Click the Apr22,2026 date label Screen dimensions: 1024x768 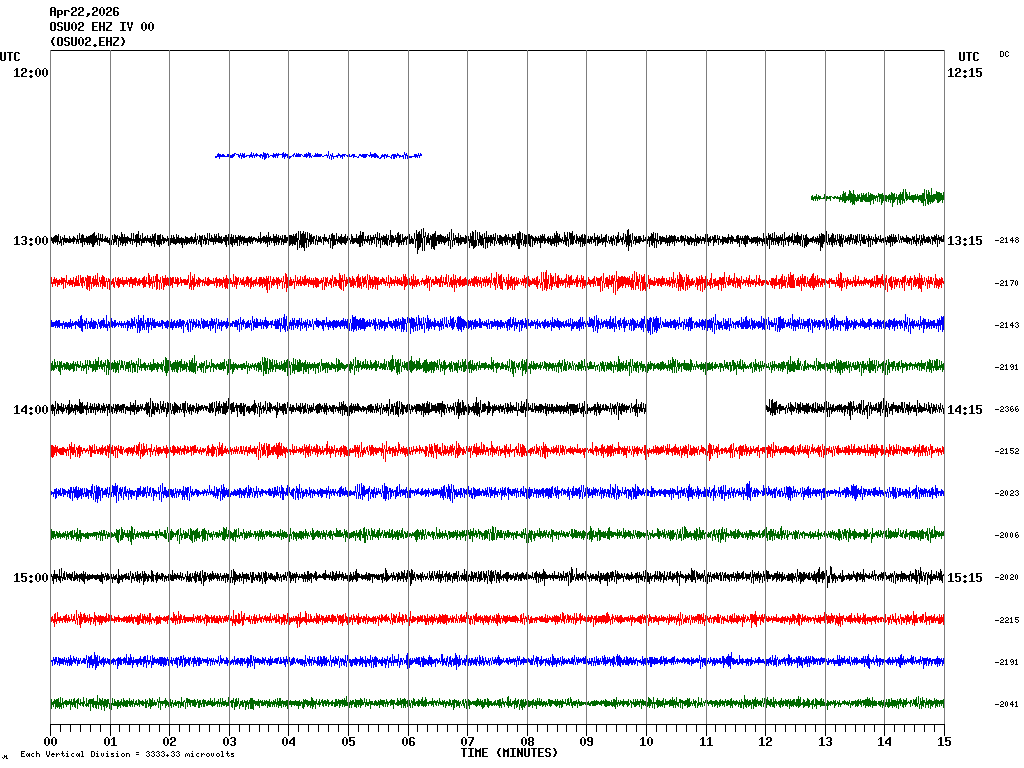point(84,12)
